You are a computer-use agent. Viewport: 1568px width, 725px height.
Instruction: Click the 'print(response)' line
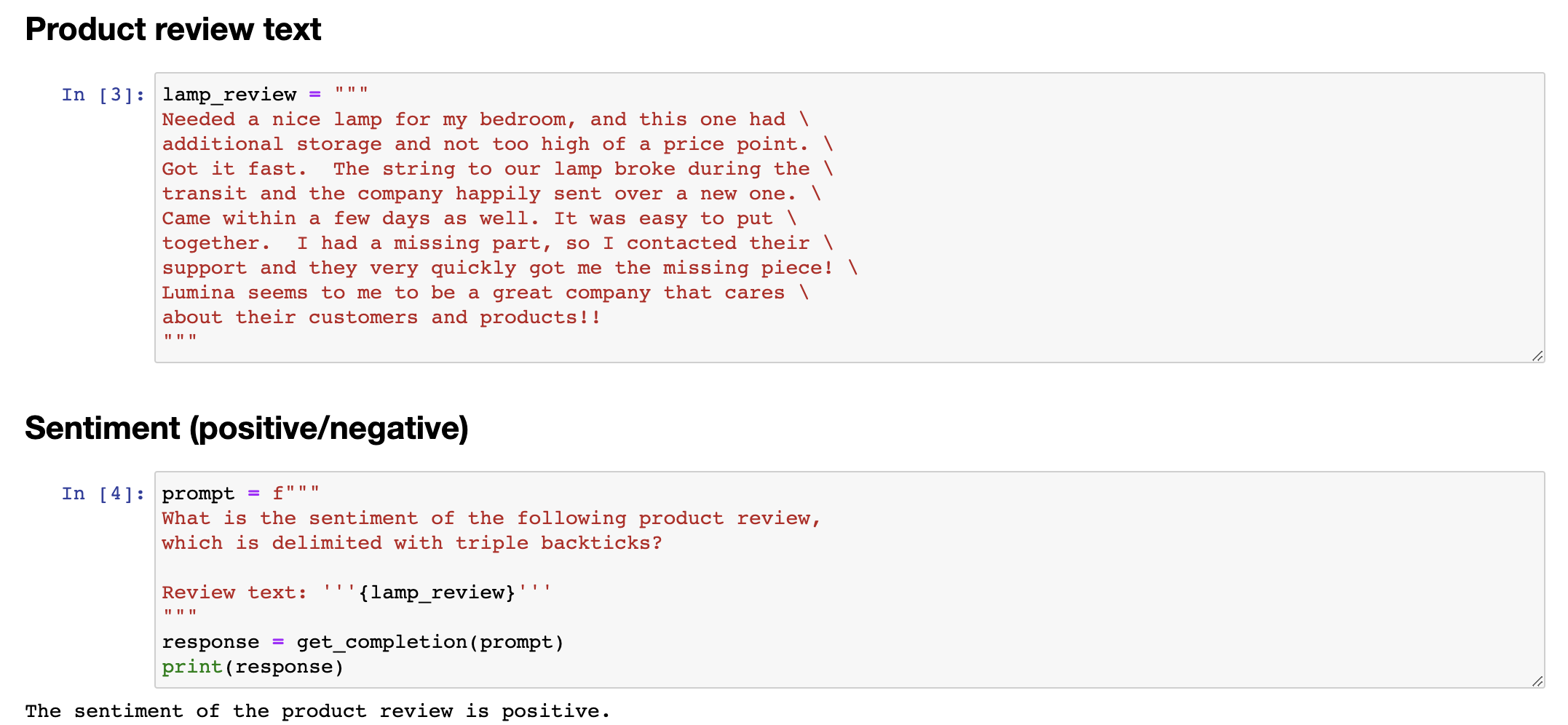click(x=253, y=667)
